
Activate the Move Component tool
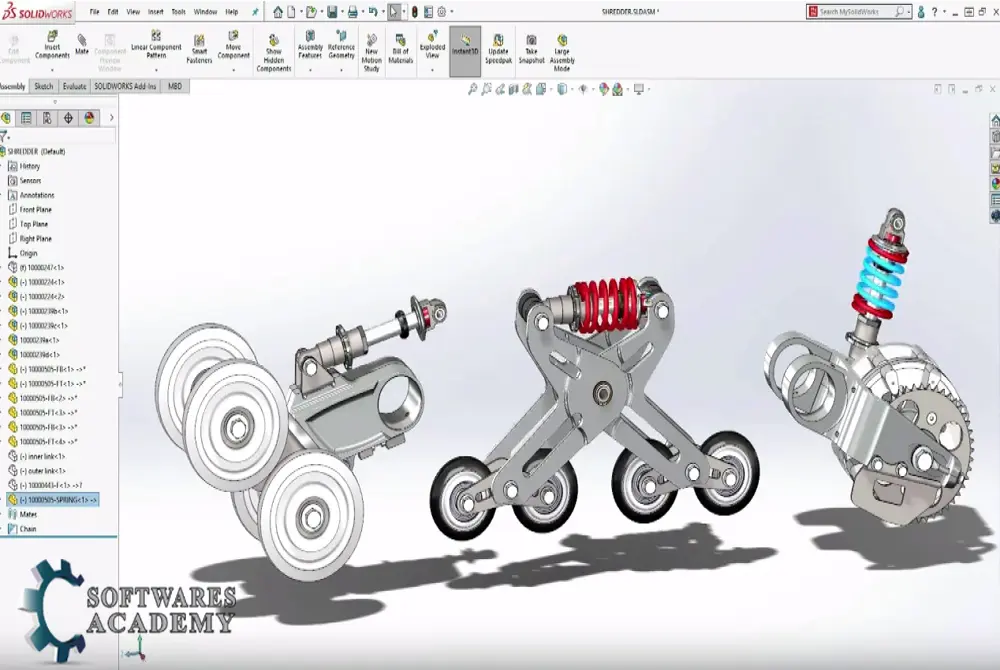[233, 45]
